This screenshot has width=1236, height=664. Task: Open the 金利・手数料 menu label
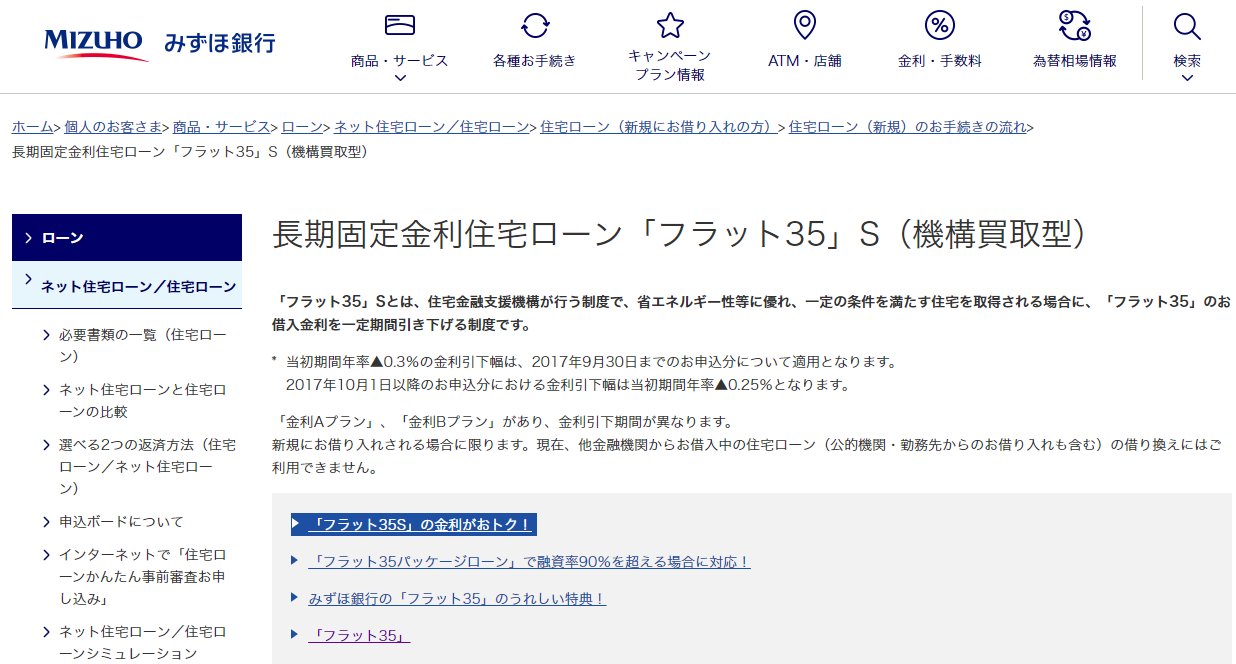pyautogui.click(x=940, y=60)
